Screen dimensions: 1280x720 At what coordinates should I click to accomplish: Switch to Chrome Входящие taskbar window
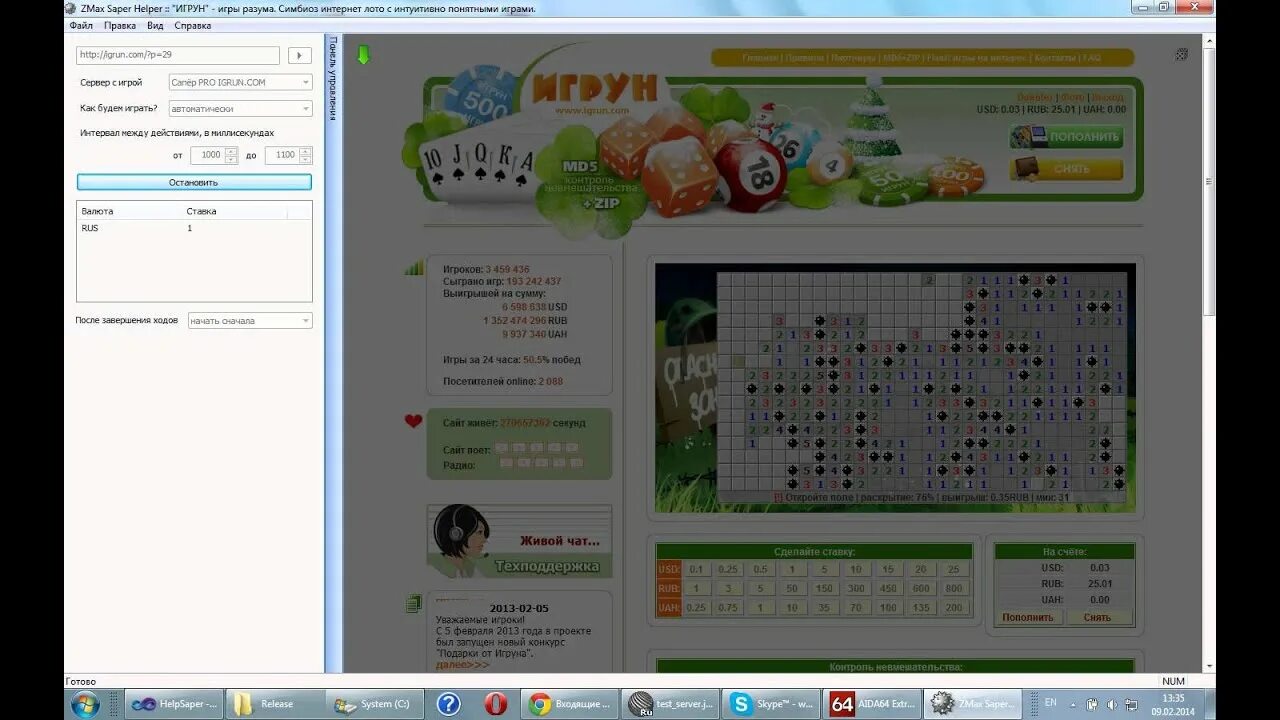coord(569,704)
